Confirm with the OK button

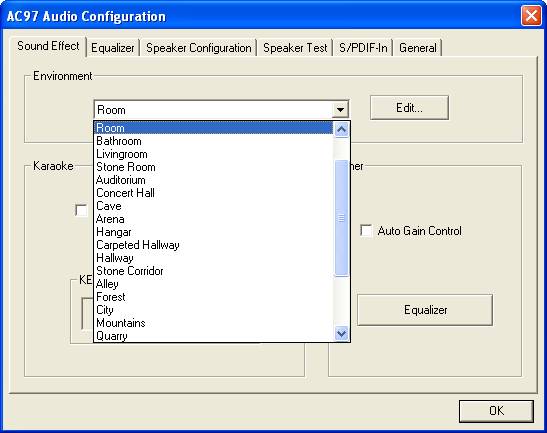tap(496, 411)
